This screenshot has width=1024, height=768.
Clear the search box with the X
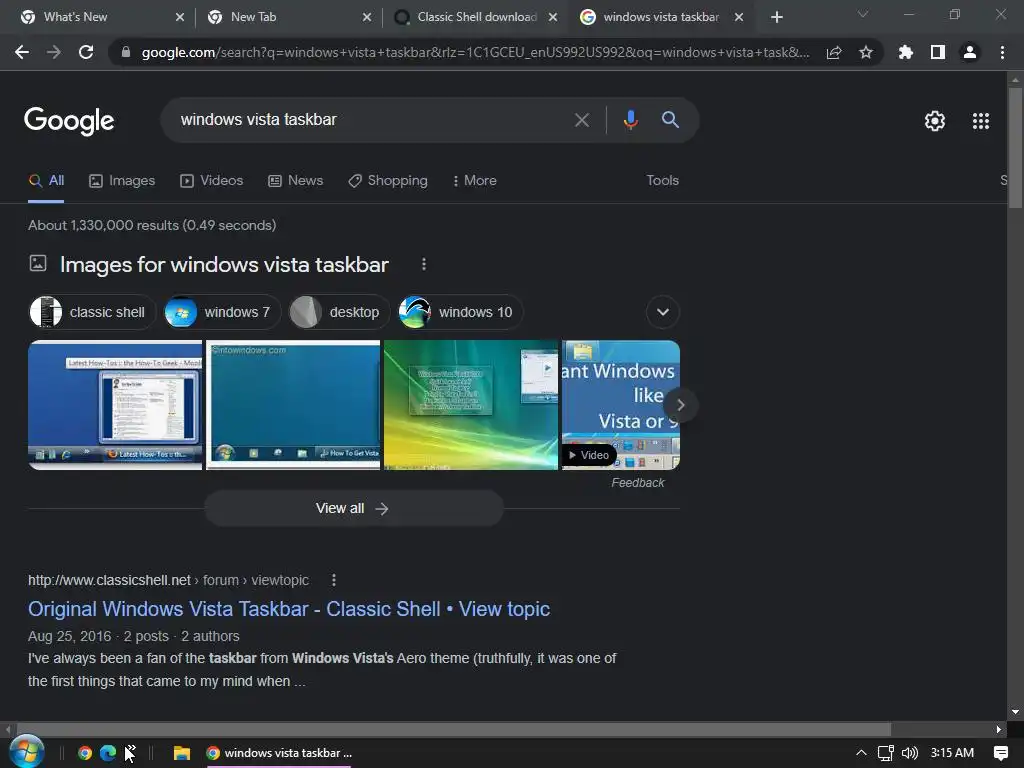582,120
